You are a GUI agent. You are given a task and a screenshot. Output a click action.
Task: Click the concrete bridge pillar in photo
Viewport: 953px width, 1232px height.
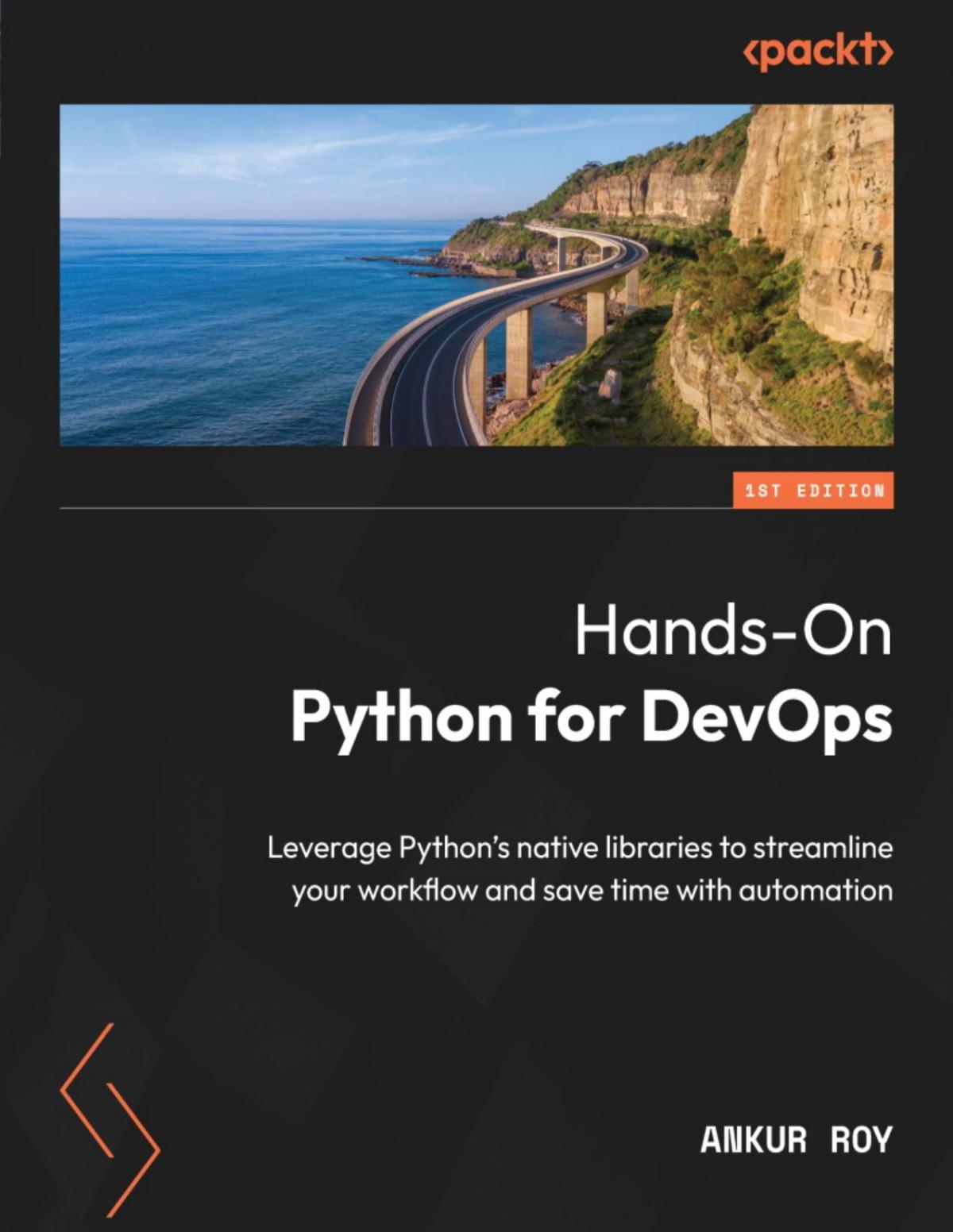click(519, 353)
